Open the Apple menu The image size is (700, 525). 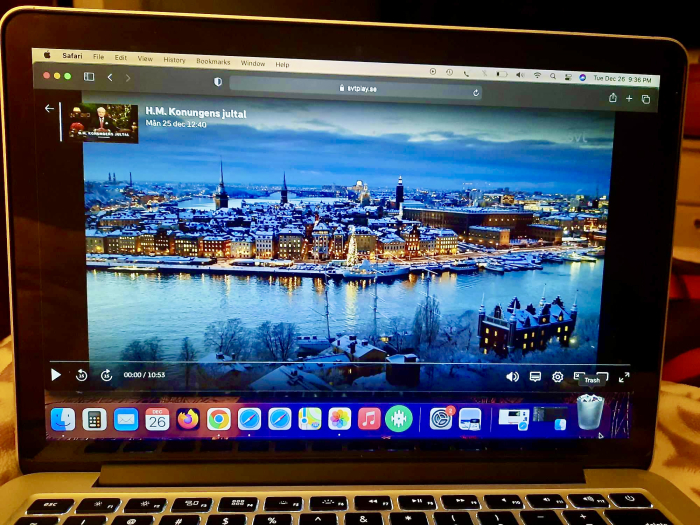click(x=47, y=55)
